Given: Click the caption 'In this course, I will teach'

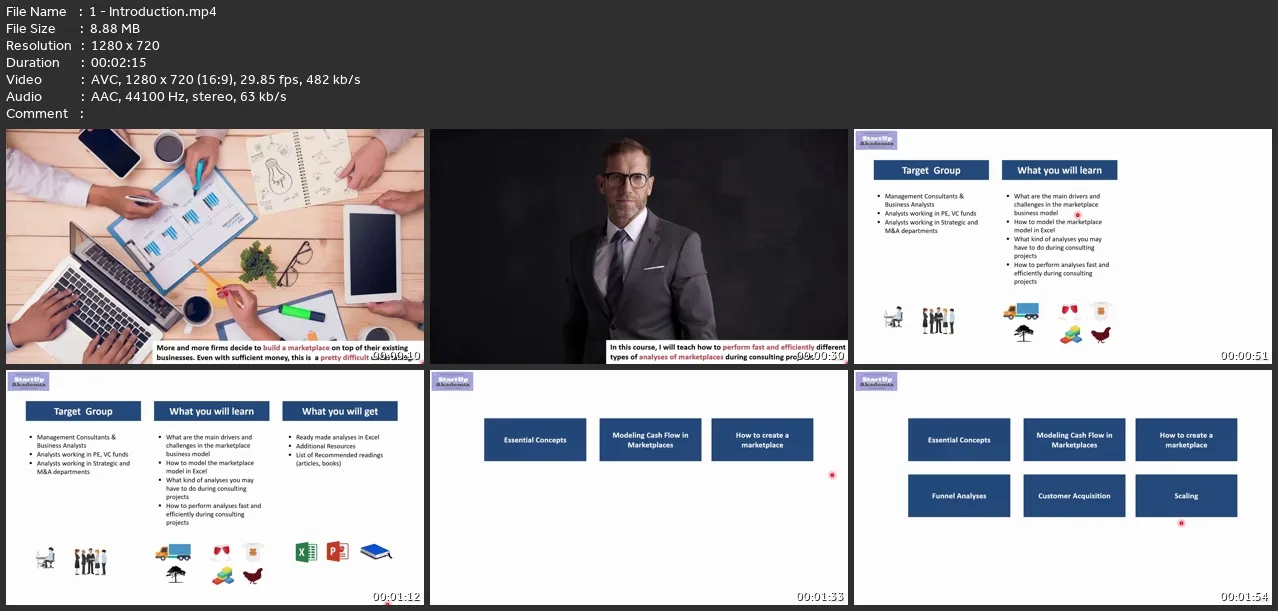Looking at the screenshot, I should click(728, 351).
